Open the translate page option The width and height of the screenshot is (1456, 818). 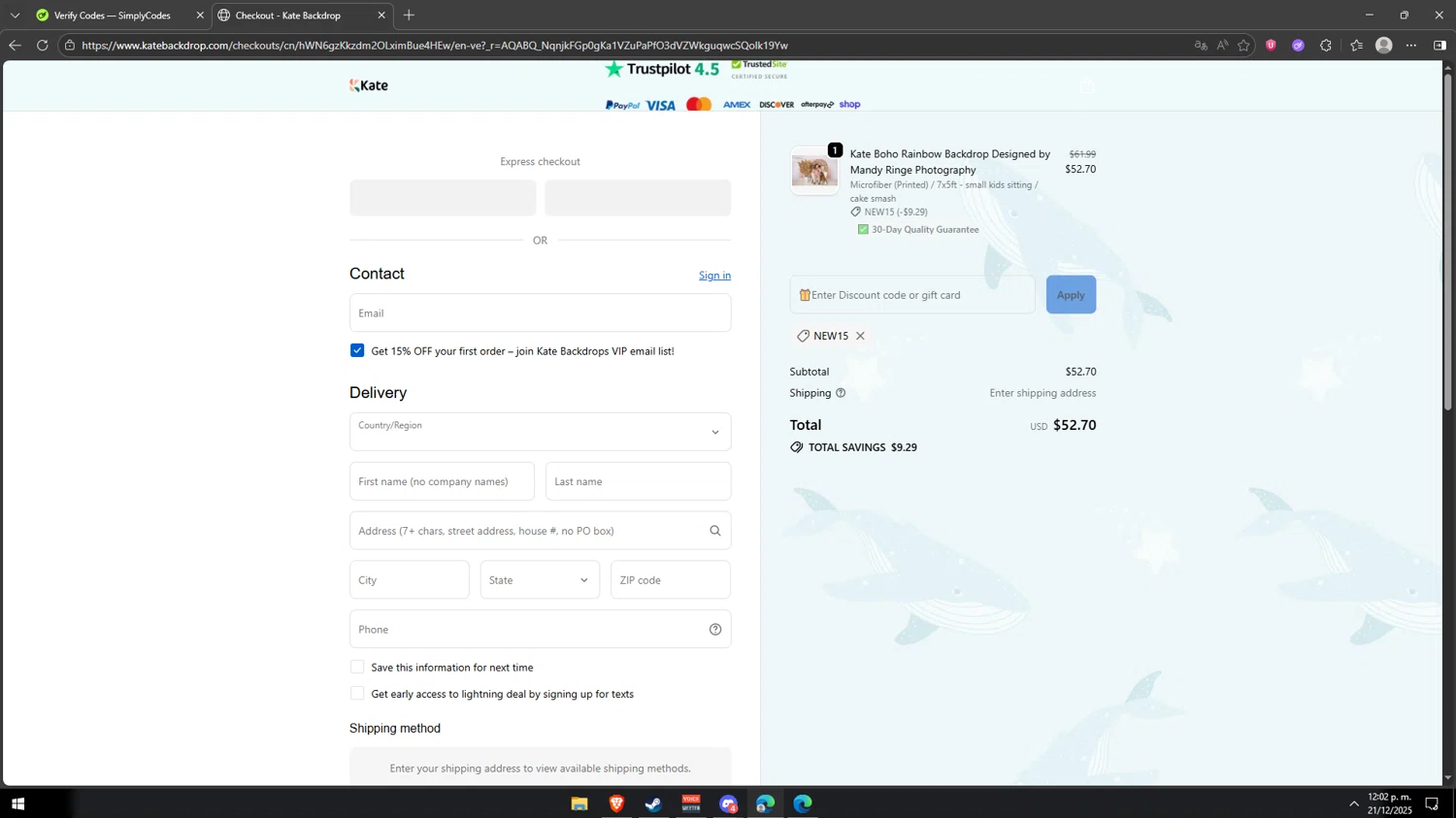(1201, 46)
